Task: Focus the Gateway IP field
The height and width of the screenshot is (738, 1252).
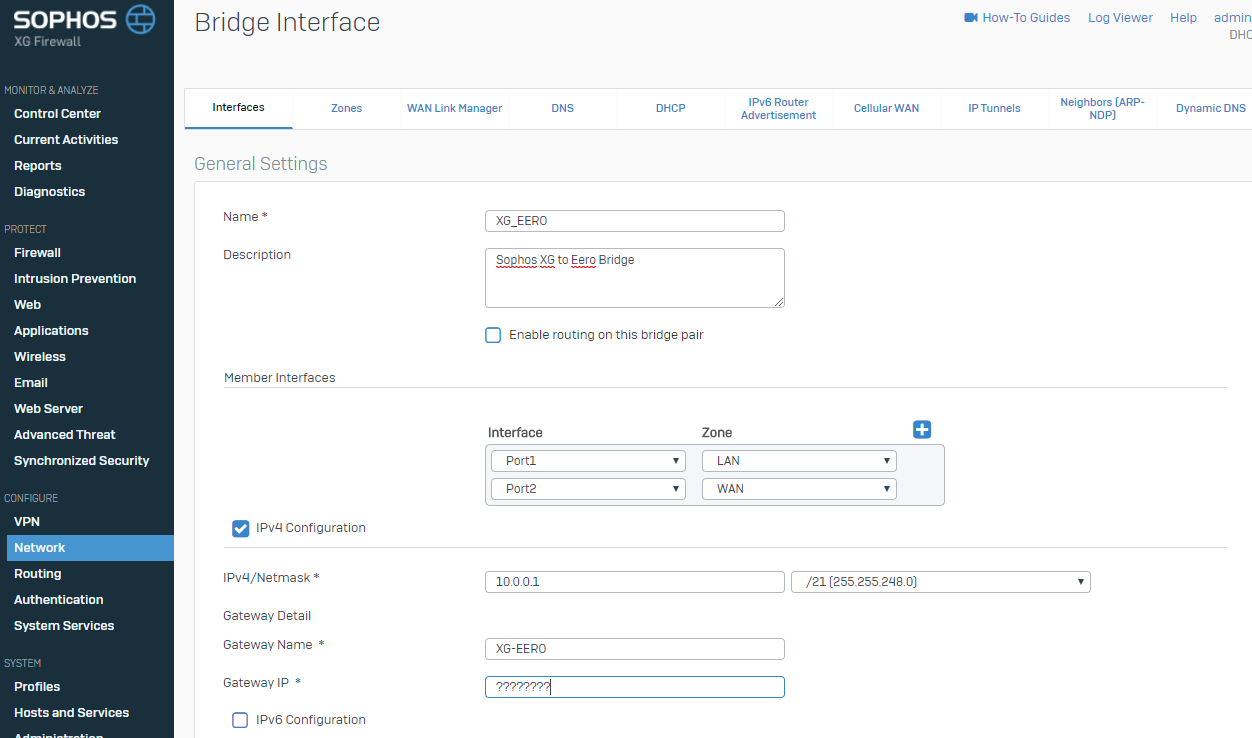Action: (x=634, y=687)
